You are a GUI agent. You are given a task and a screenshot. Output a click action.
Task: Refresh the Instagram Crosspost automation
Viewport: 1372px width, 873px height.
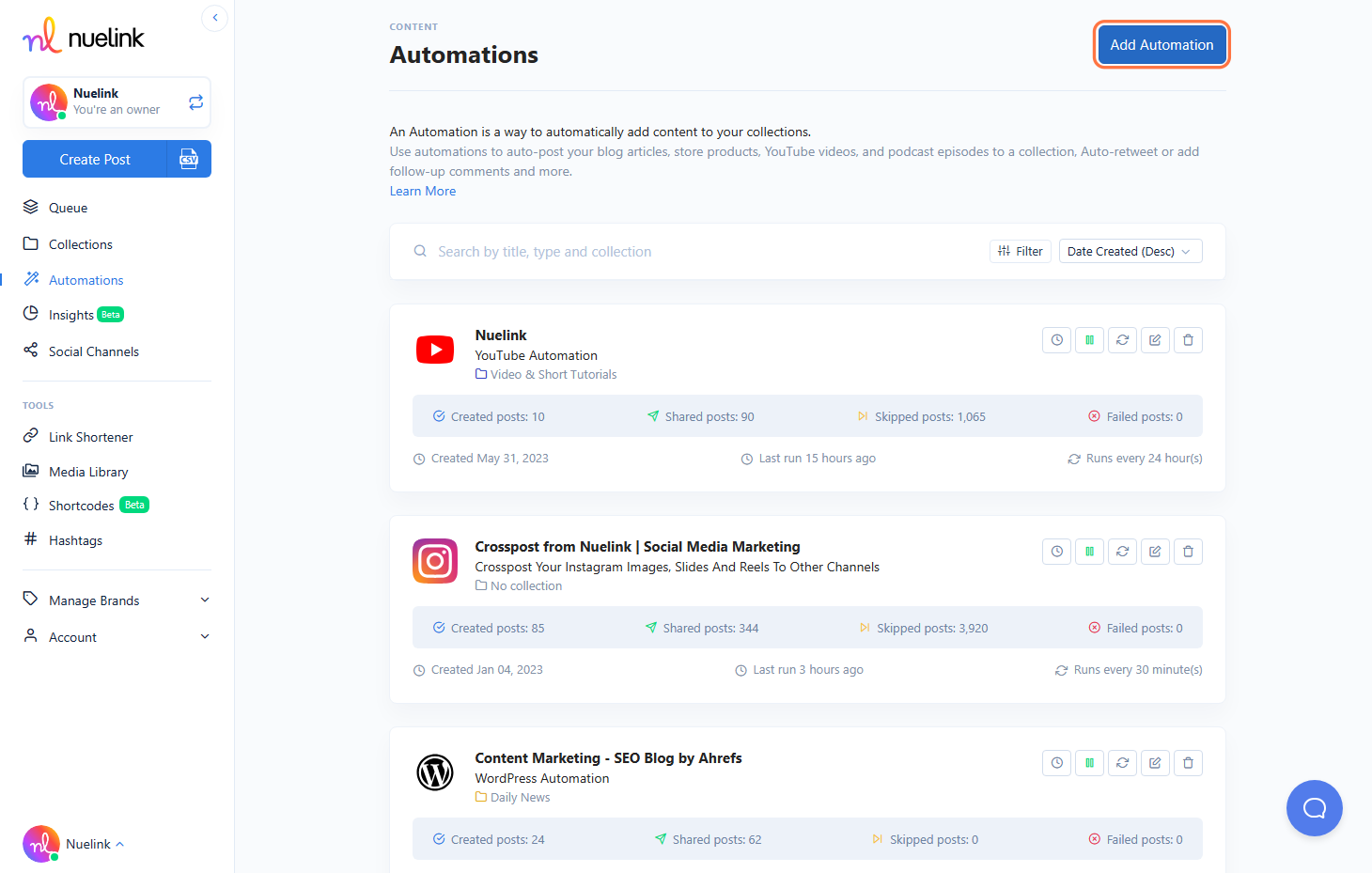1123,552
